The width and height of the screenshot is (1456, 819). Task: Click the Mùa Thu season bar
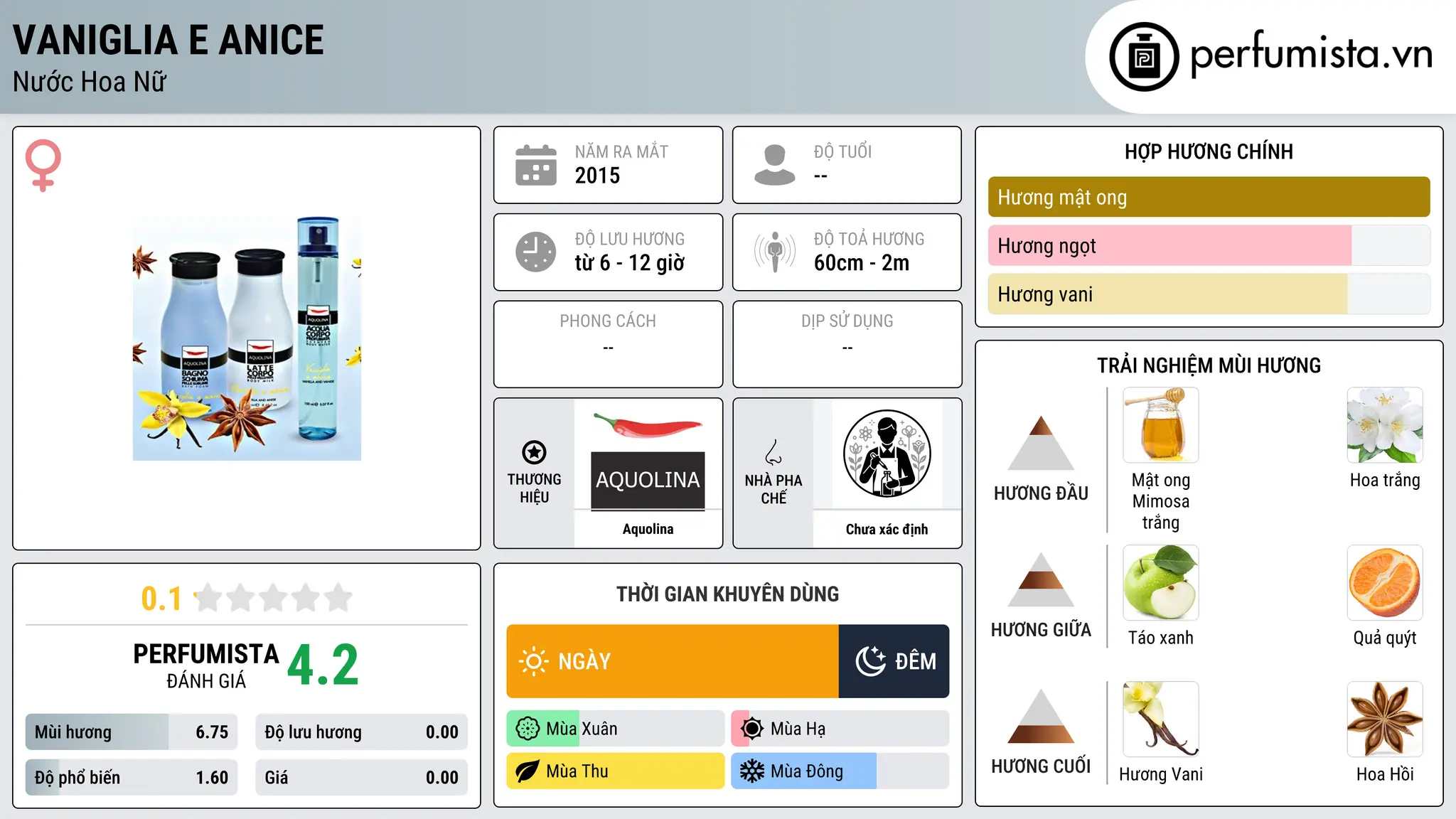click(x=616, y=771)
